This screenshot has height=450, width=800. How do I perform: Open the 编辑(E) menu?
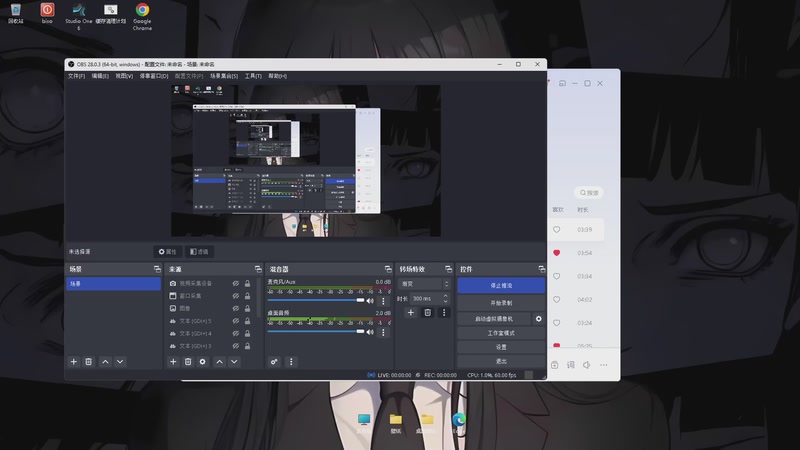click(100, 76)
